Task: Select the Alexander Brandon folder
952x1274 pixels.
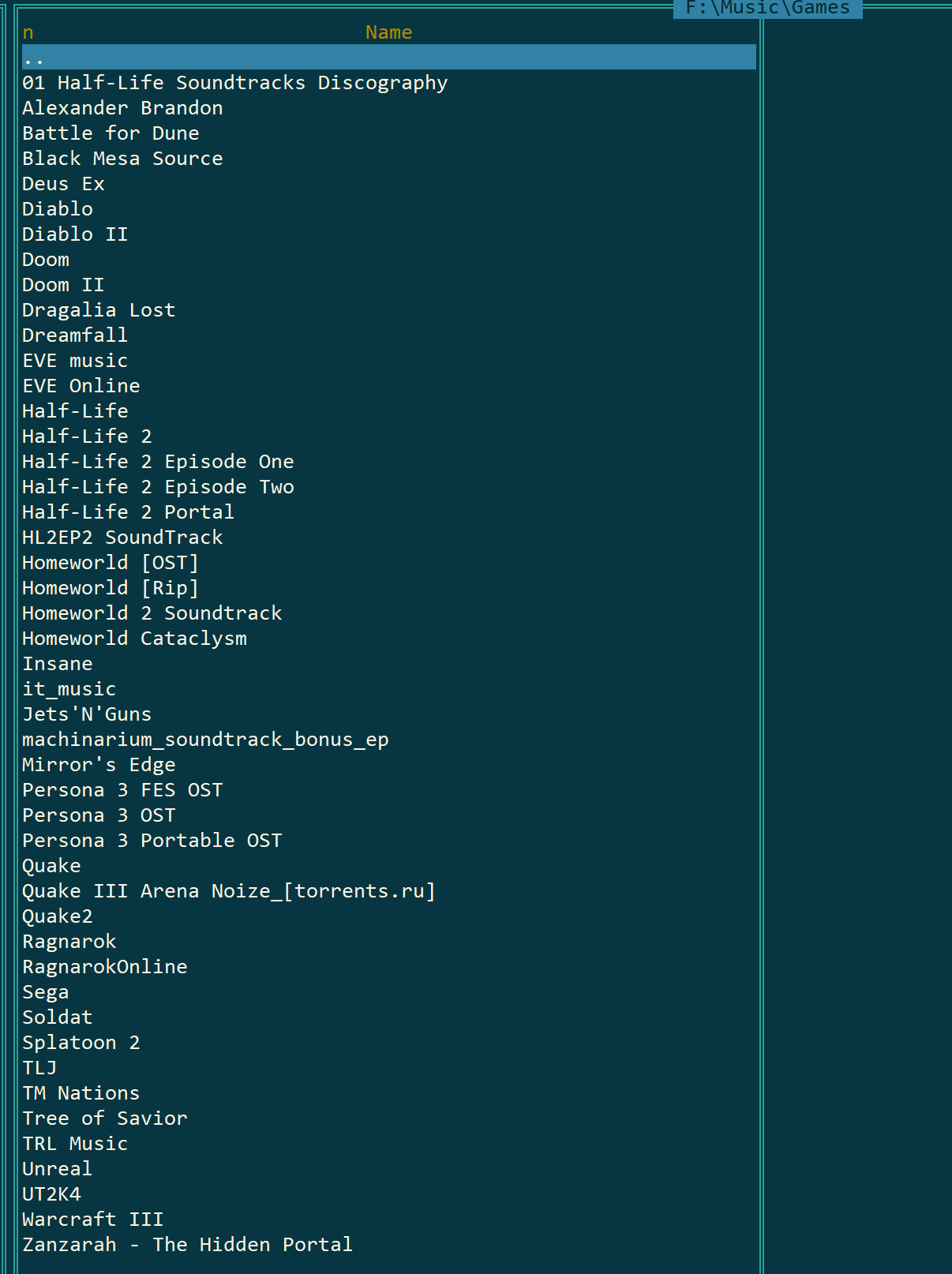Action: click(x=122, y=108)
